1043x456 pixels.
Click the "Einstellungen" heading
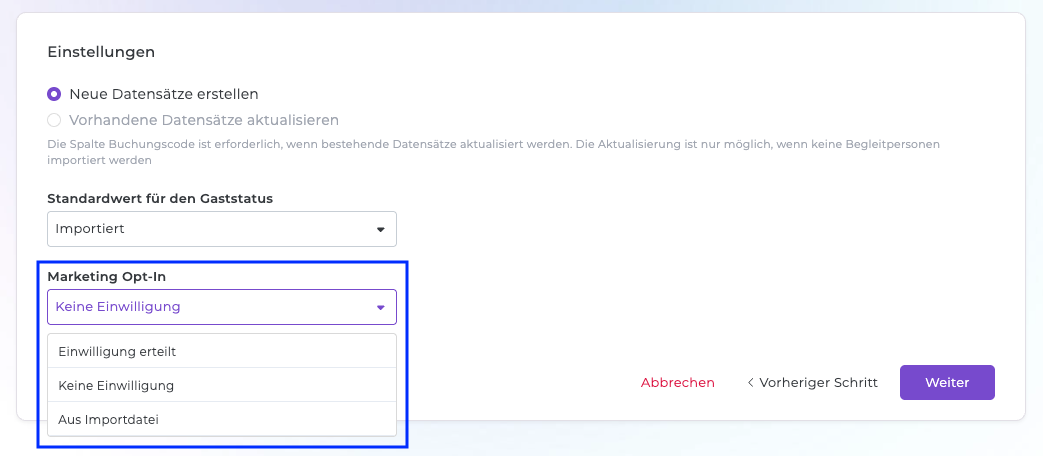tap(101, 52)
